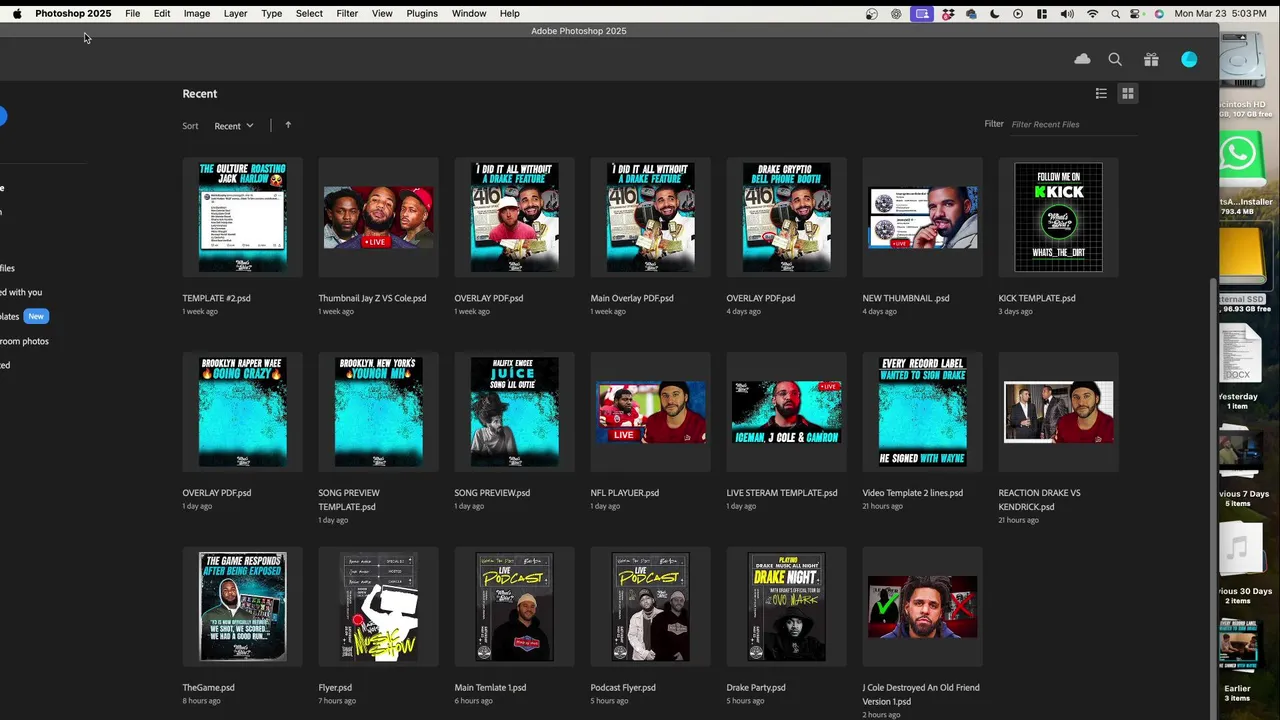
Task: Switch recent files to grid view
Action: 1128,93
